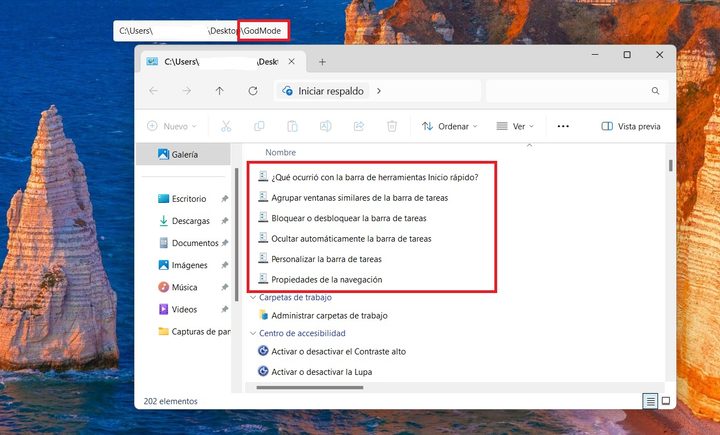
Task: Select 'Personalizar la barra de tareas'
Action: click(x=326, y=259)
